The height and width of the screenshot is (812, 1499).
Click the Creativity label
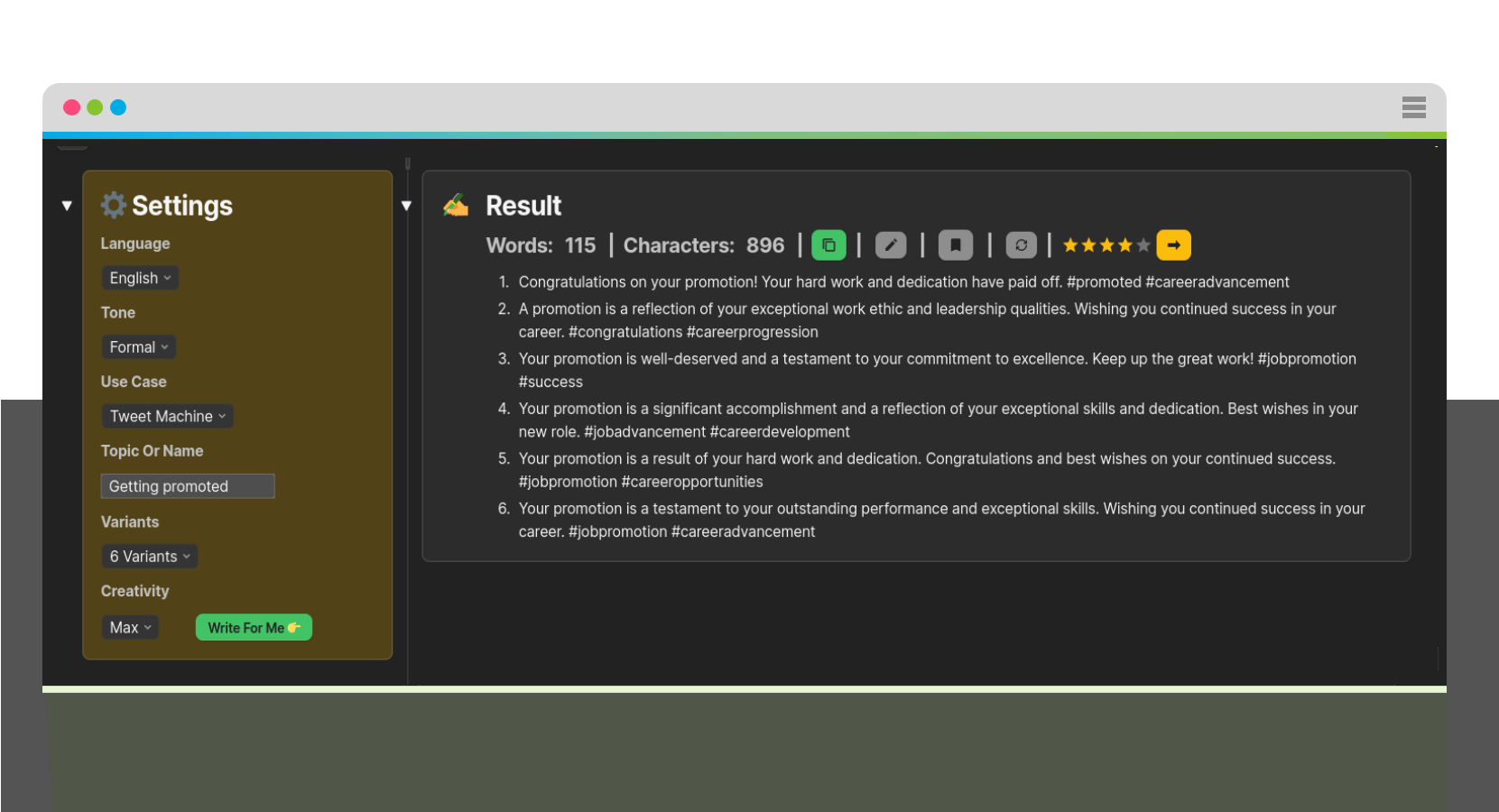point(134,591)
